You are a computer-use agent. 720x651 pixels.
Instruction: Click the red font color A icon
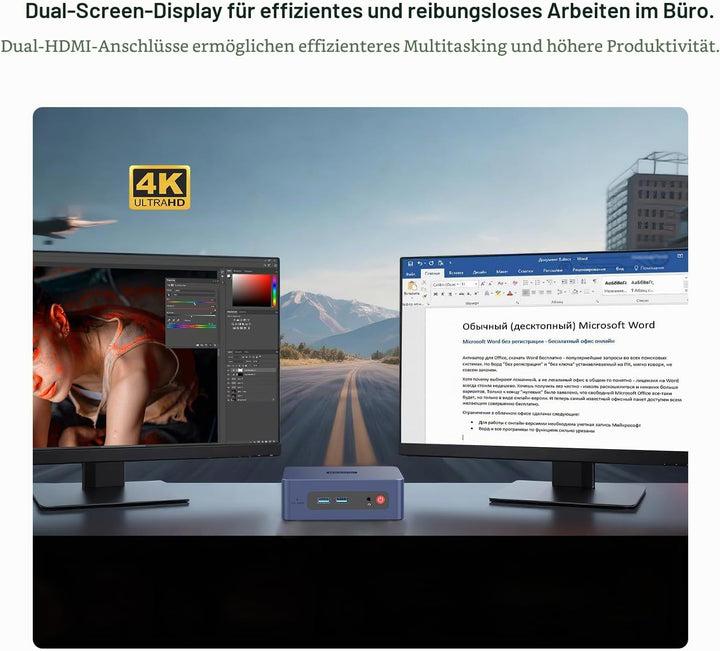tap(510, 293)
